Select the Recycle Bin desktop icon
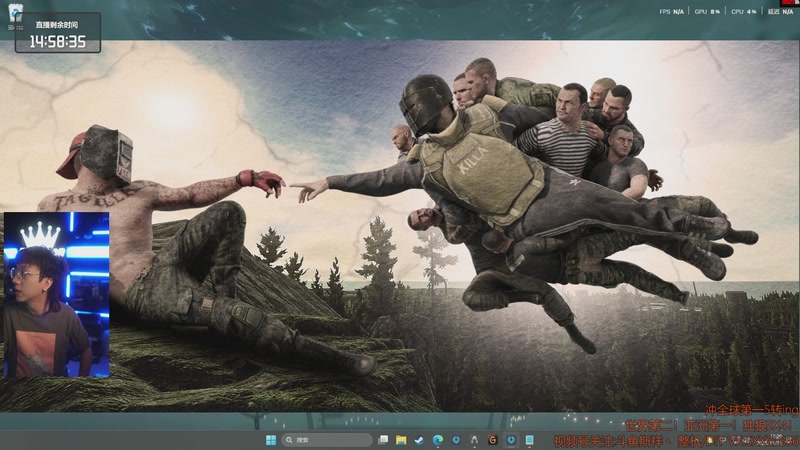800x450 pixels. [15, 16]
